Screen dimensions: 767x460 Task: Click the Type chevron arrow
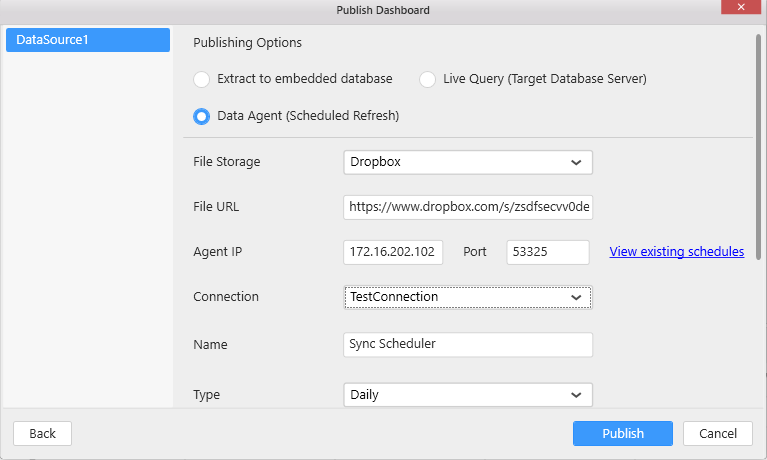pyautogui.click(x=576, y=395)
